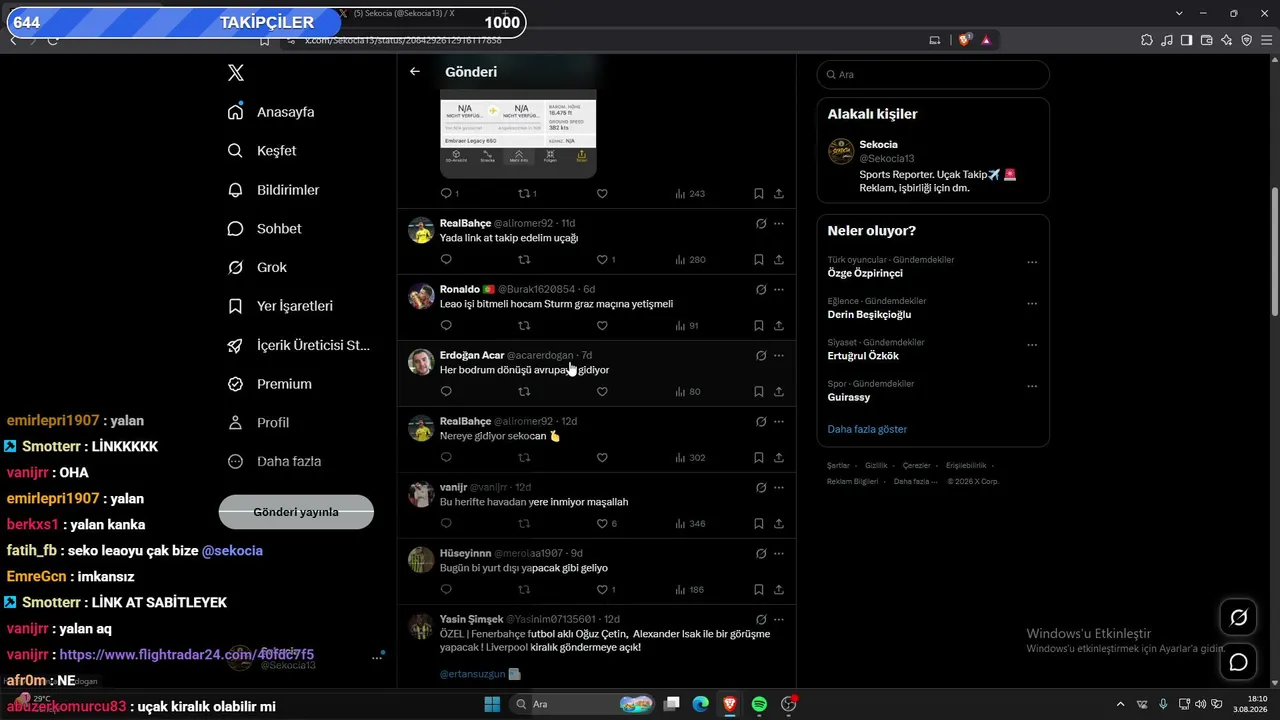This screenshot has height=720, width=1280.
Task: Open Keşfet from the sidebar
Action: [262, 151]
